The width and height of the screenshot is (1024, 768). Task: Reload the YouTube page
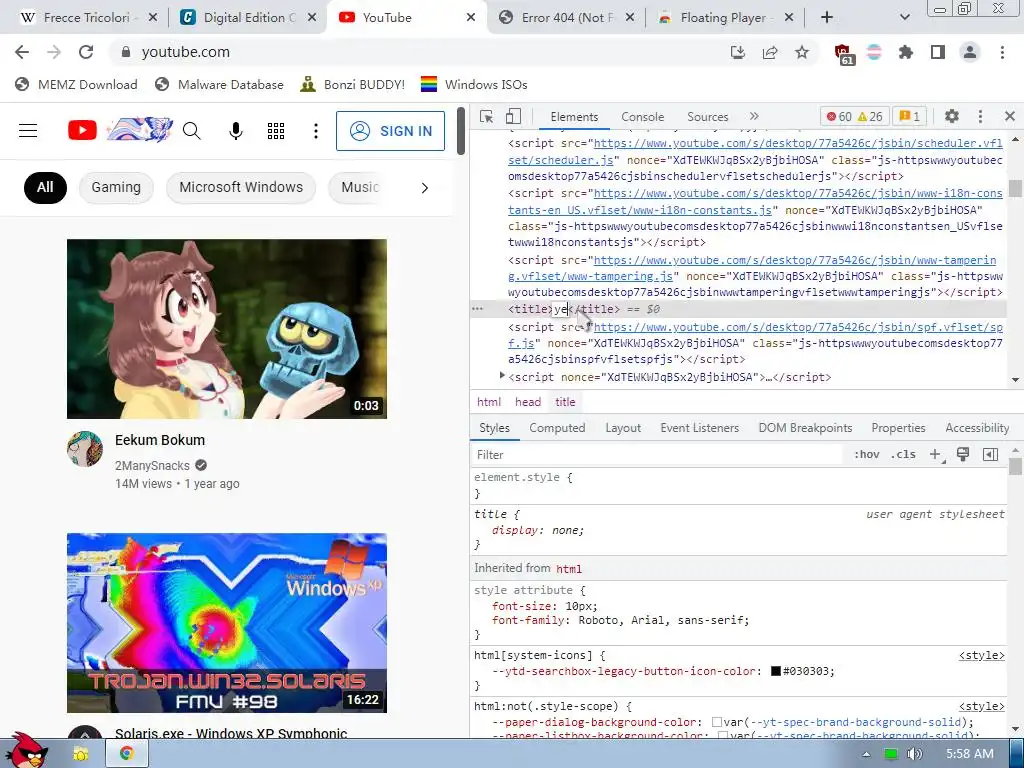click(x=86, y=52)
